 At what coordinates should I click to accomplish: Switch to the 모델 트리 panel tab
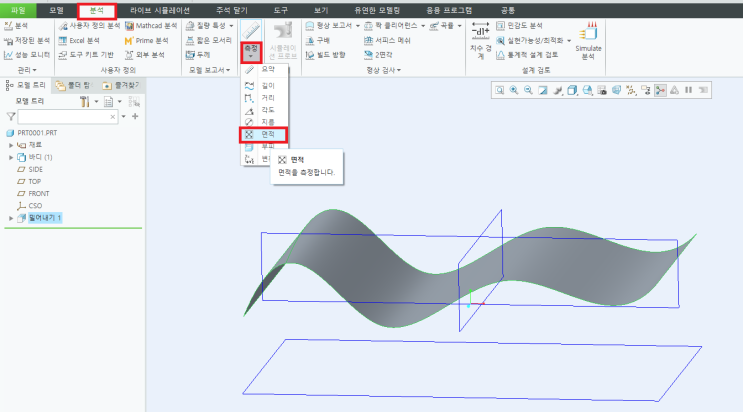[26, 85]
